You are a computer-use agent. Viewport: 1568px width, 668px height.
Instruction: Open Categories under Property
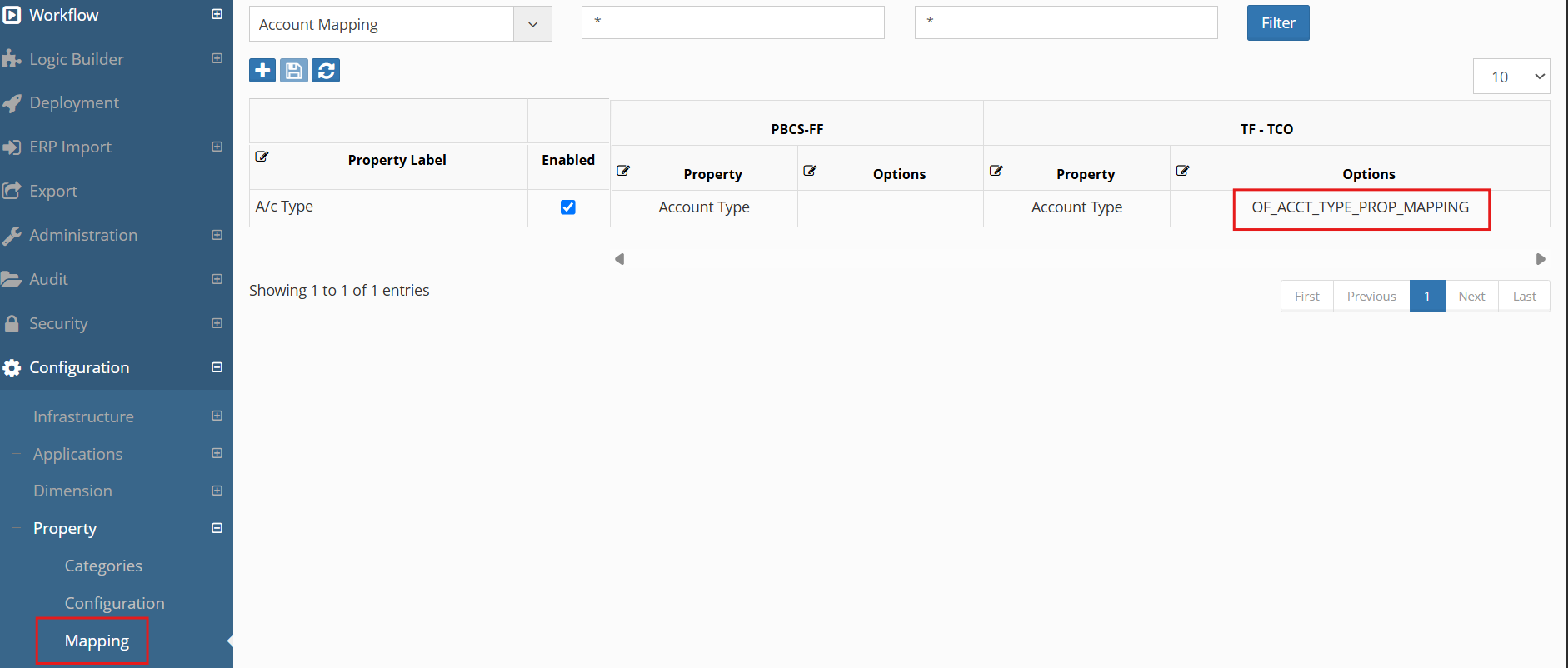coord(103,566)
